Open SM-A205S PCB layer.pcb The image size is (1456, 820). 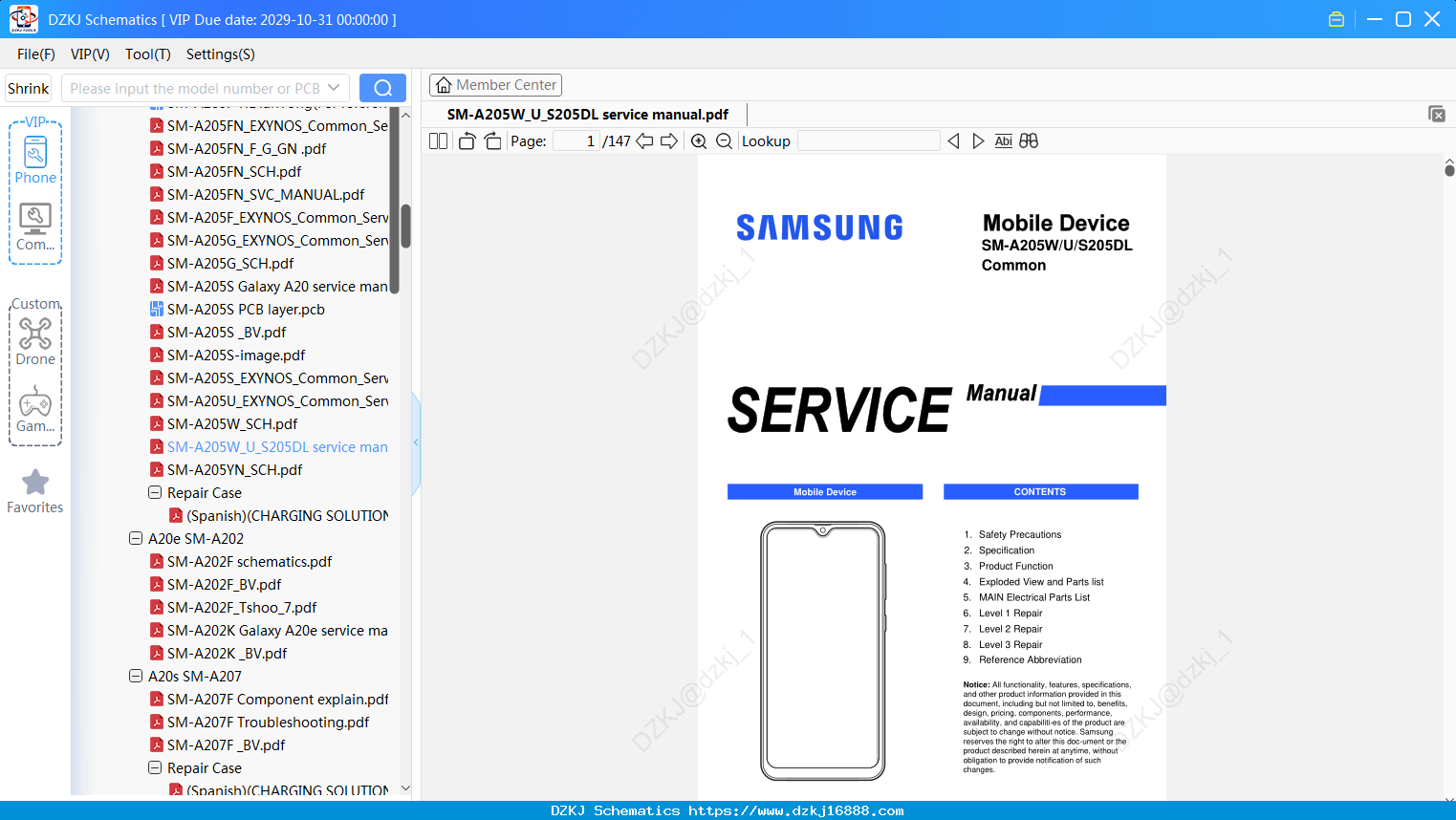(x=246, y=310)
